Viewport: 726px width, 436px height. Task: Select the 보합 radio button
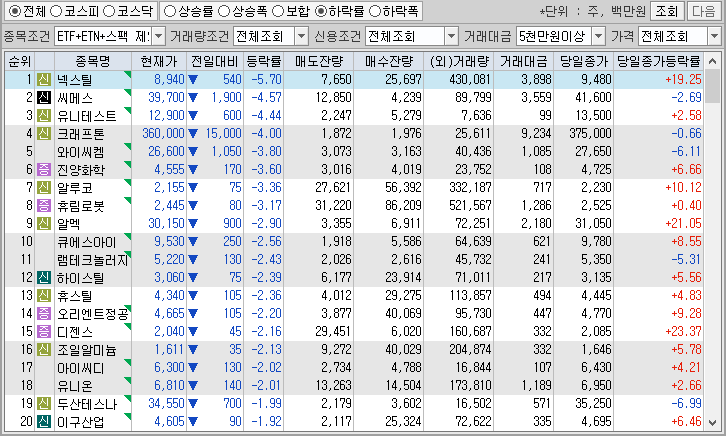click(277, 11)
